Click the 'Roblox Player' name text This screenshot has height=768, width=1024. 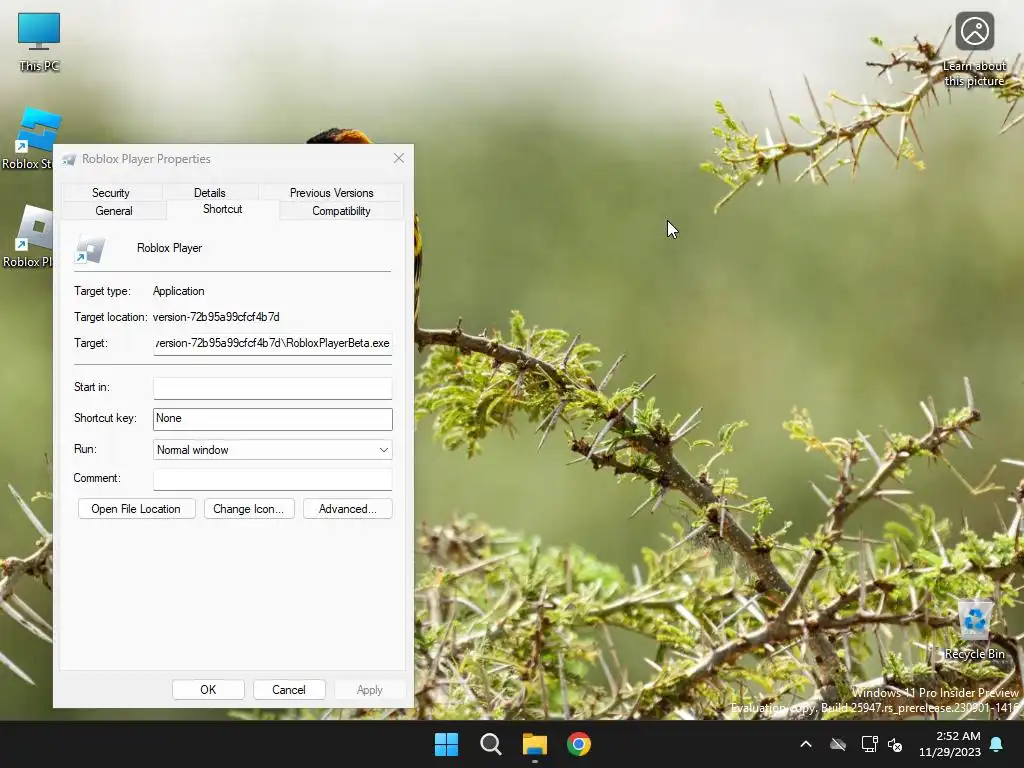(169, 248)
